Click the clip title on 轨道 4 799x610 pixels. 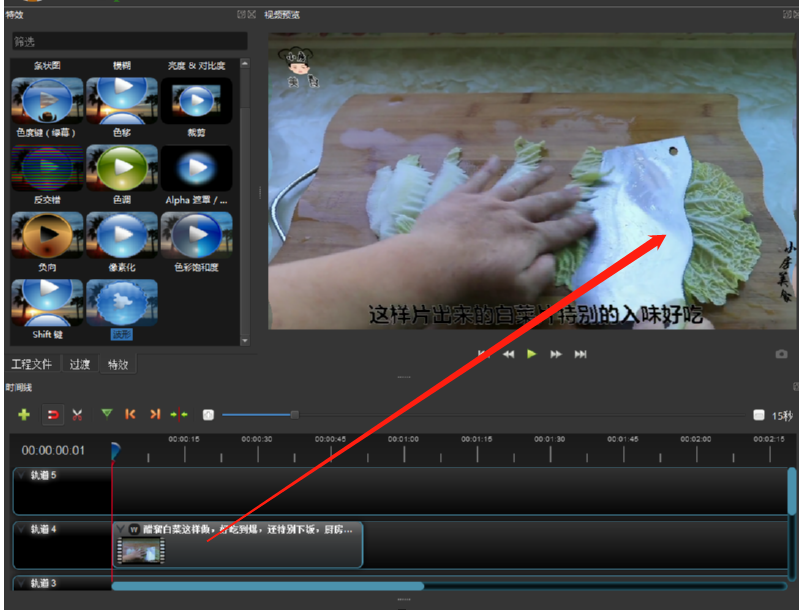coord(248,529)
